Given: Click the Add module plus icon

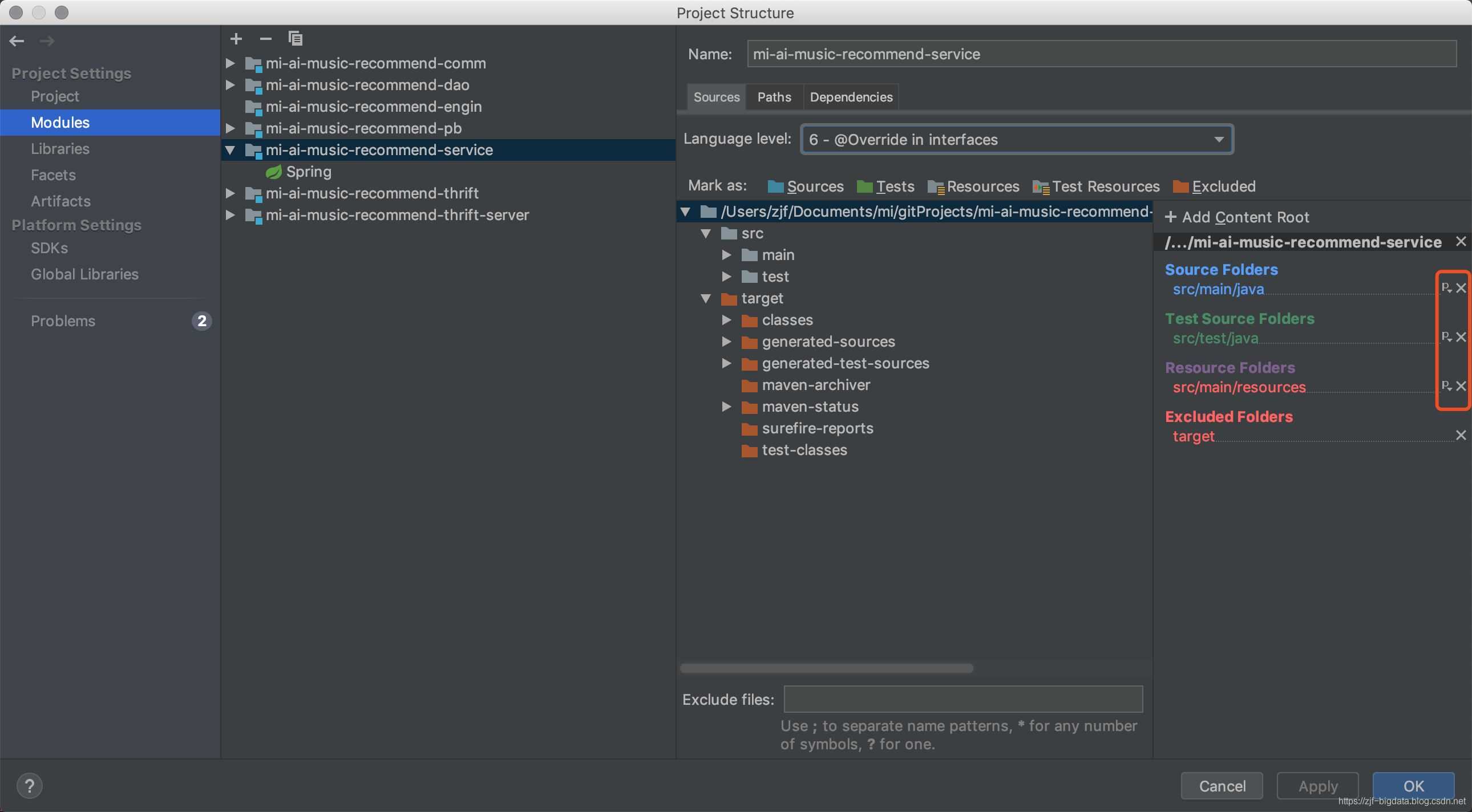Looking at the screenshot, I should coord(236,38).
